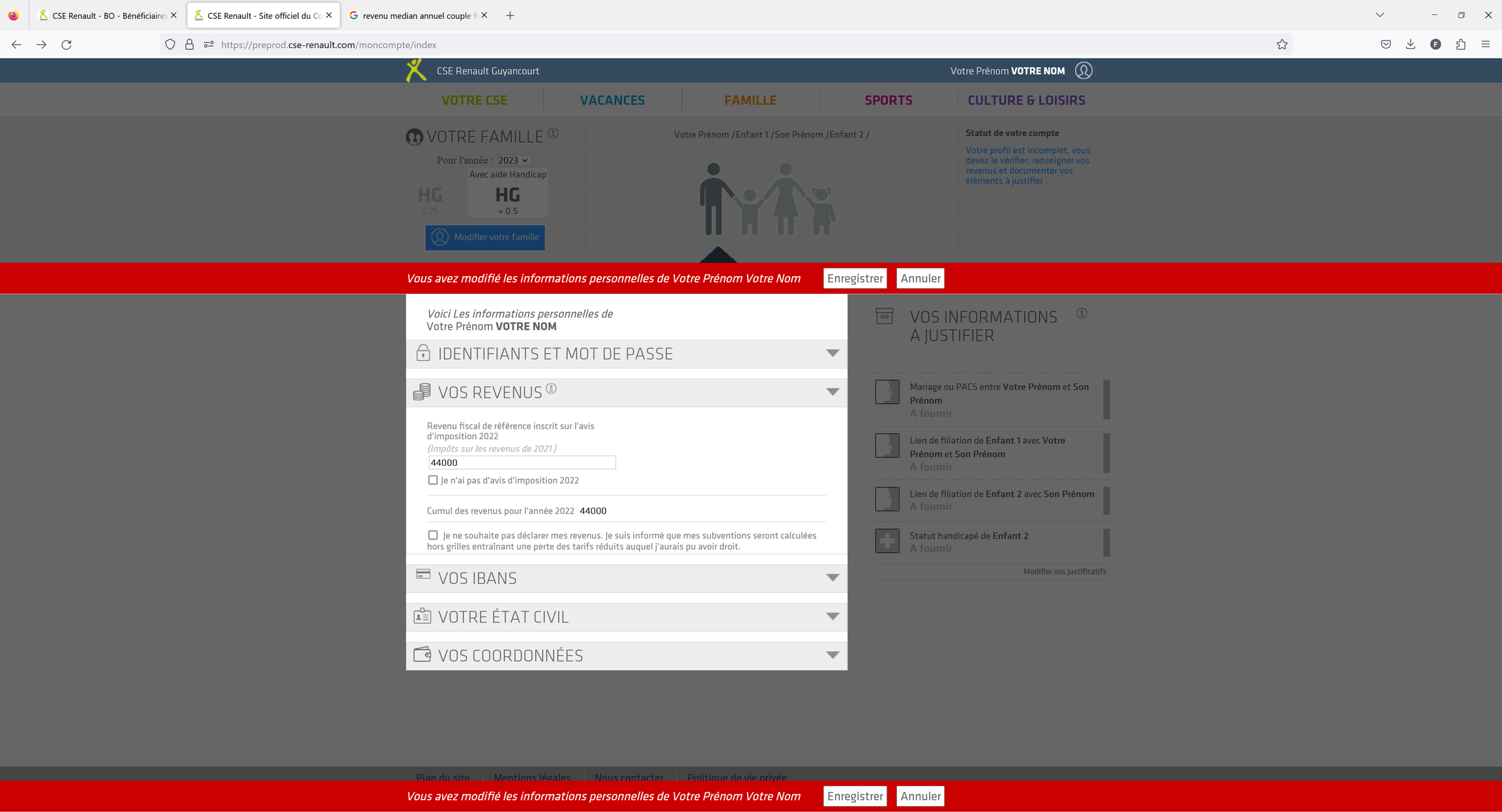Open the Sports menu
1502x812 pixels.
pyautogui.click(x=889, y=100)
